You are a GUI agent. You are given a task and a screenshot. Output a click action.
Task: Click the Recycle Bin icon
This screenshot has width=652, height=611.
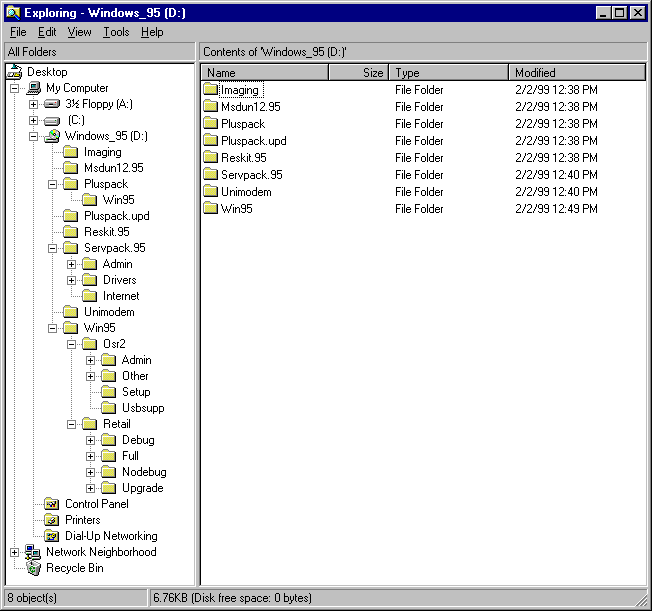(34, 568)
